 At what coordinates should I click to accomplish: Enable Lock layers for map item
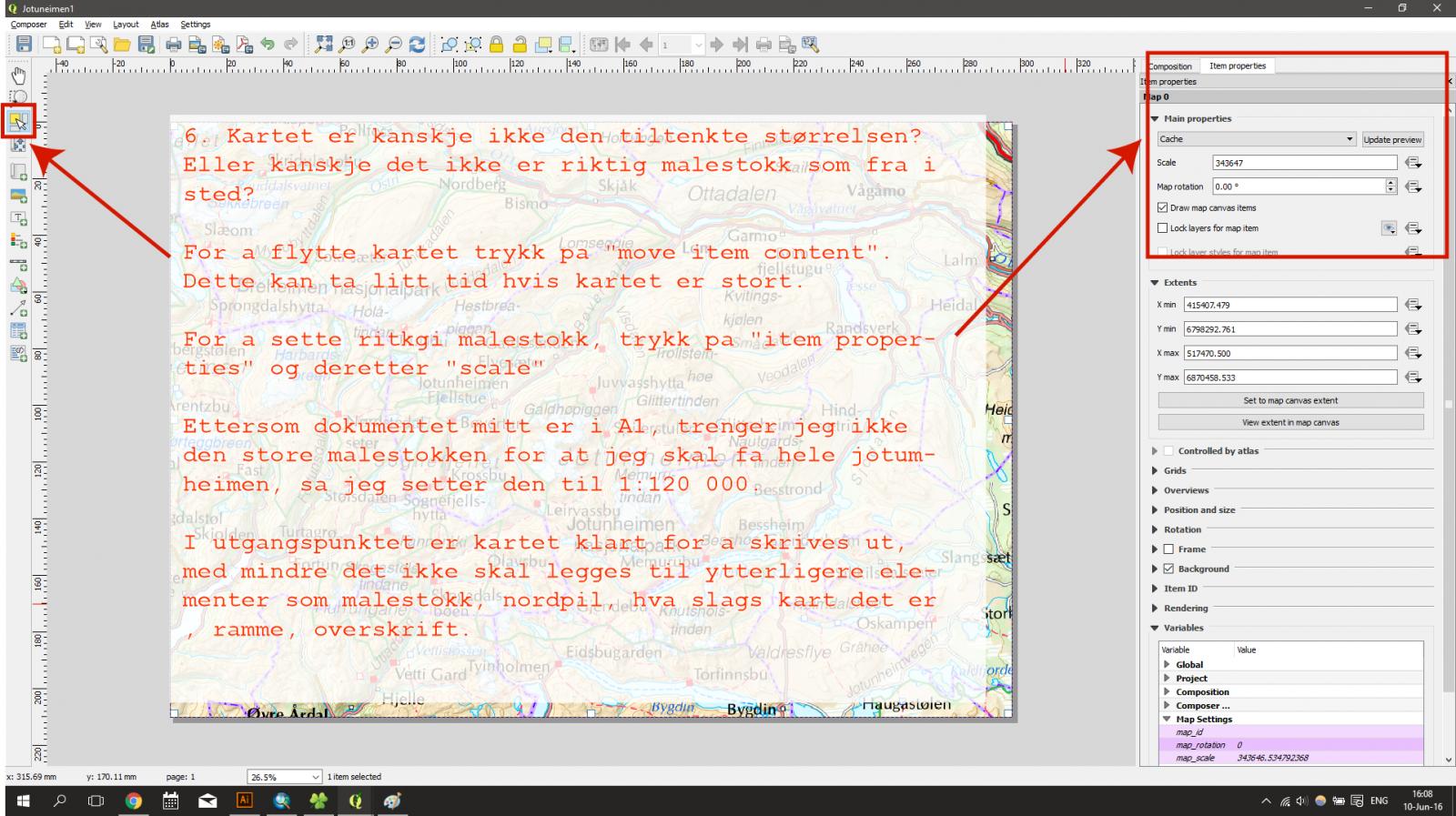[1163, 228]
